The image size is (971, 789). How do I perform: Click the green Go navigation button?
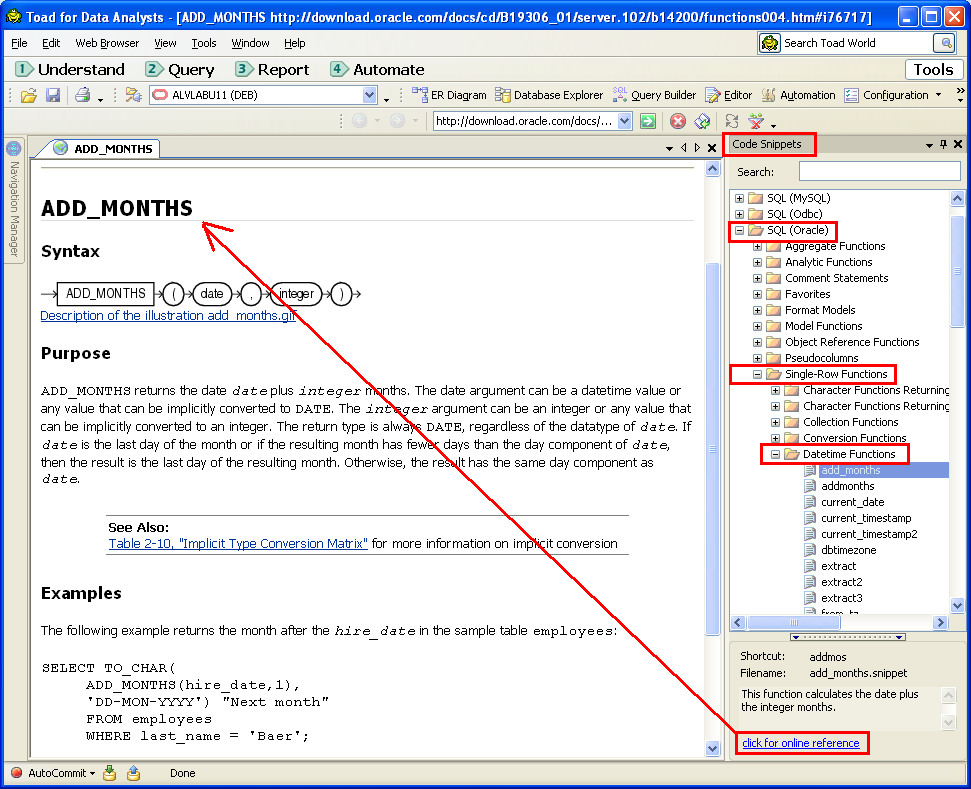(x=648, y=121)
